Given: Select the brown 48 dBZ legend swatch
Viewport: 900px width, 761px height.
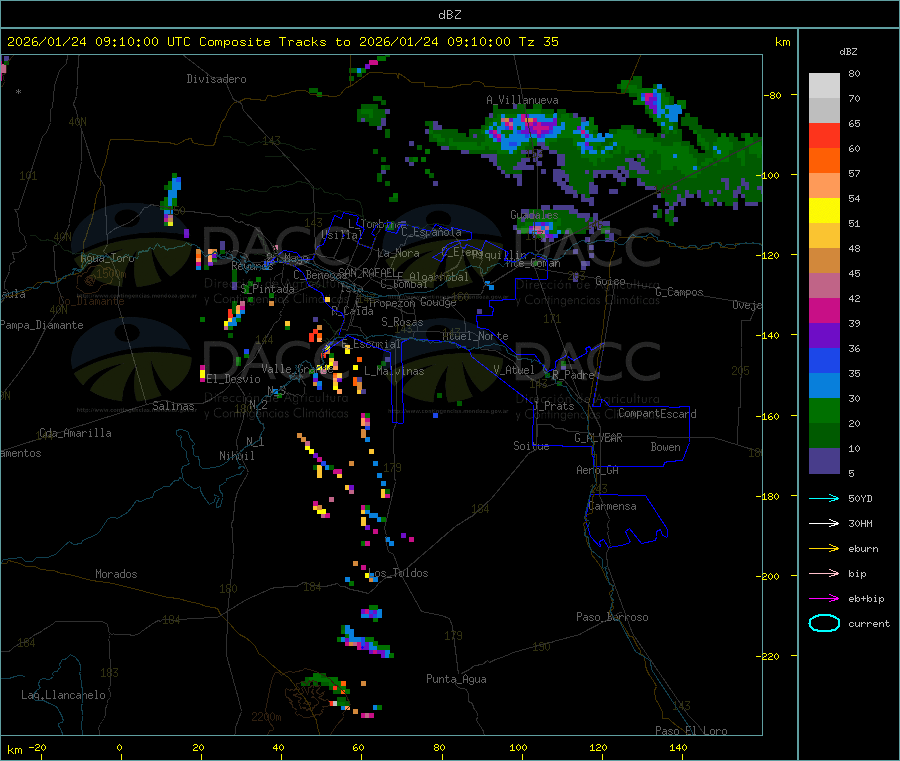Looking at the screenshot, I should [824, 261].
